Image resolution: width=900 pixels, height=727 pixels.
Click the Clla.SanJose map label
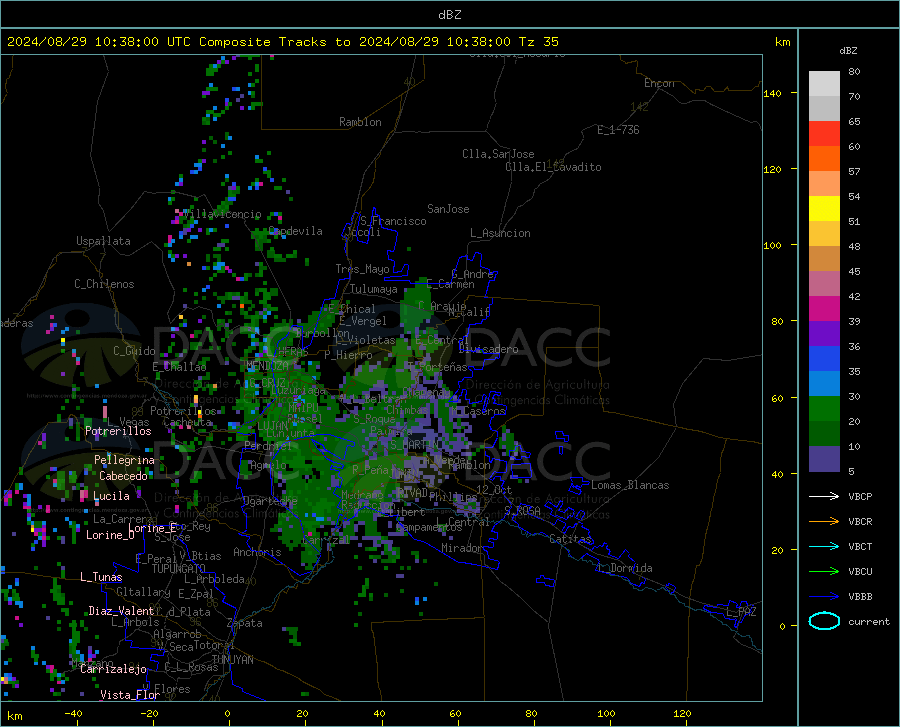point(498,154)
